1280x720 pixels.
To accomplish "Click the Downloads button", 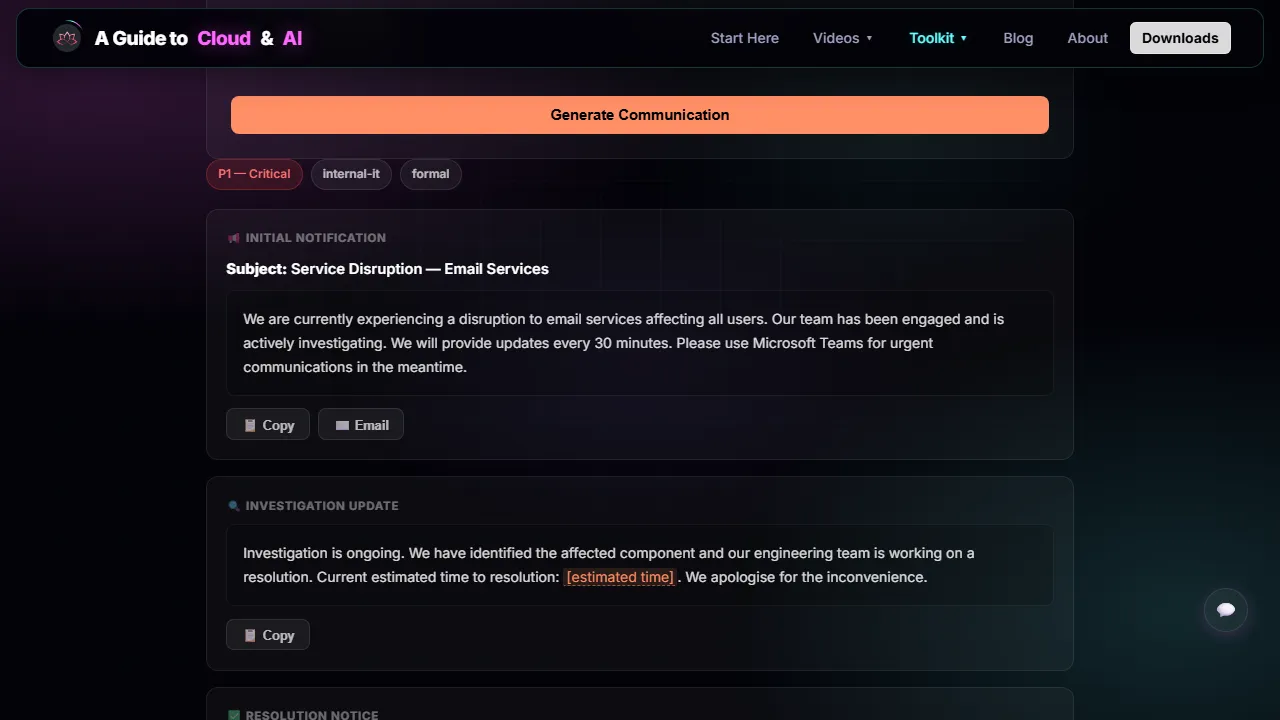I will 1180,38.
